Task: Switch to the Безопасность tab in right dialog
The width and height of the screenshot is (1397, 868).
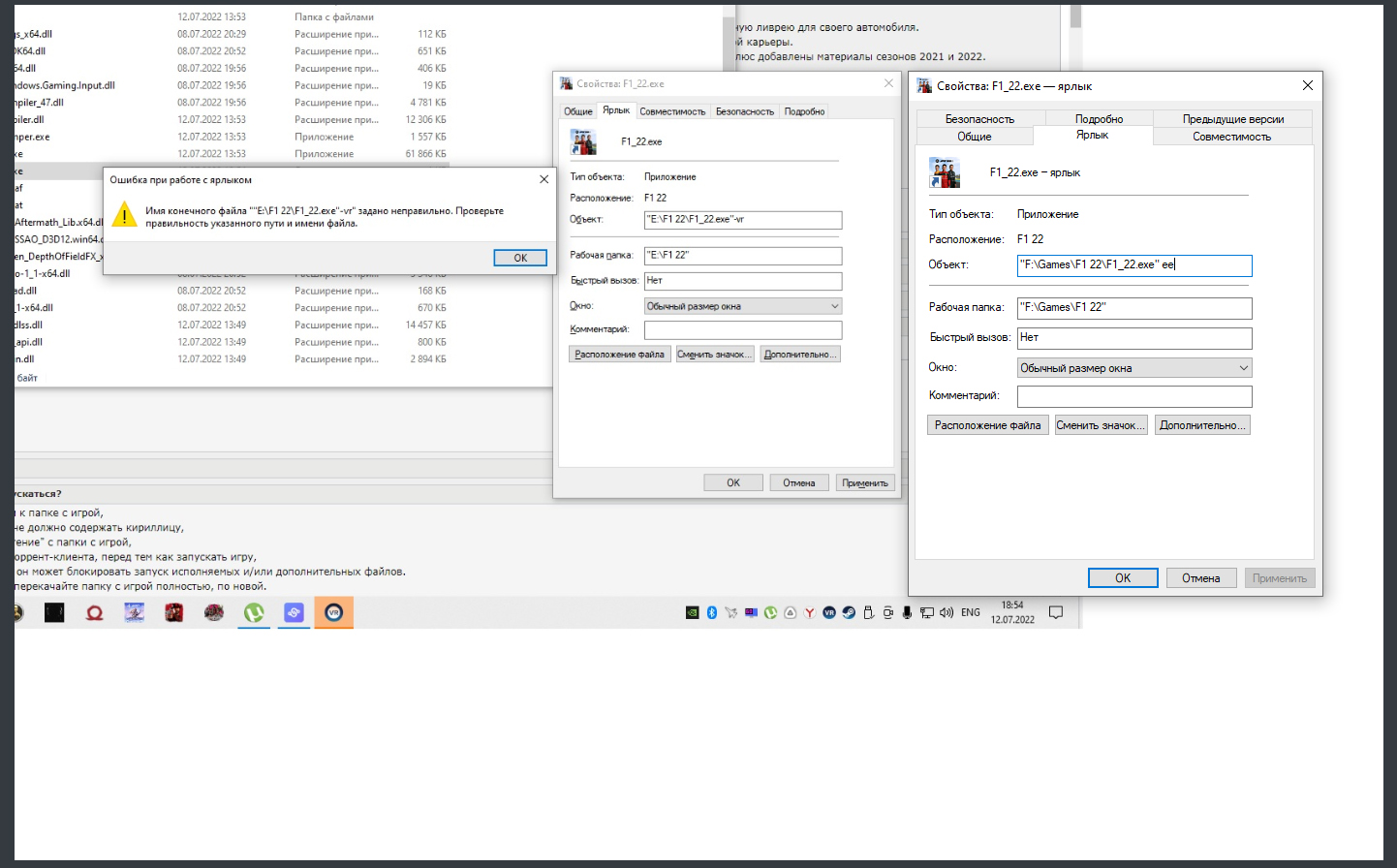Action: (979, 119)
